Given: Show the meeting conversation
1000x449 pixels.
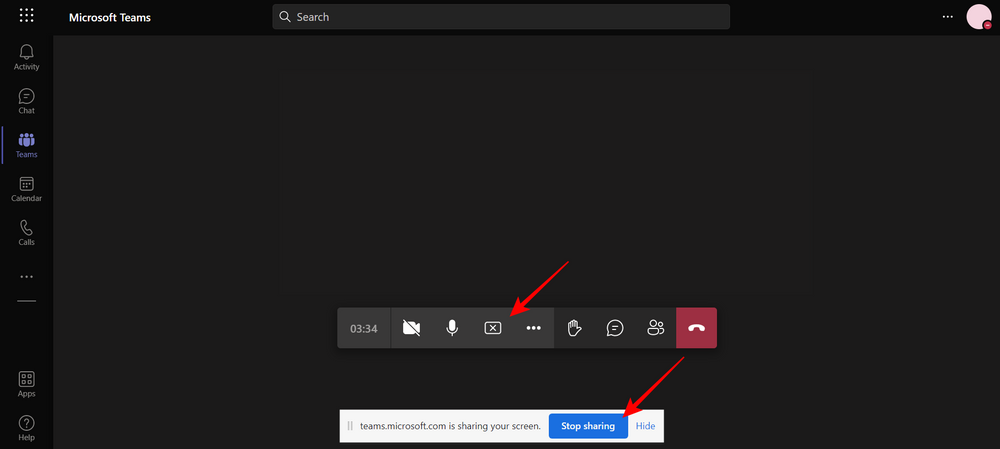Looking at the screenshot, I should pos(615,328).
